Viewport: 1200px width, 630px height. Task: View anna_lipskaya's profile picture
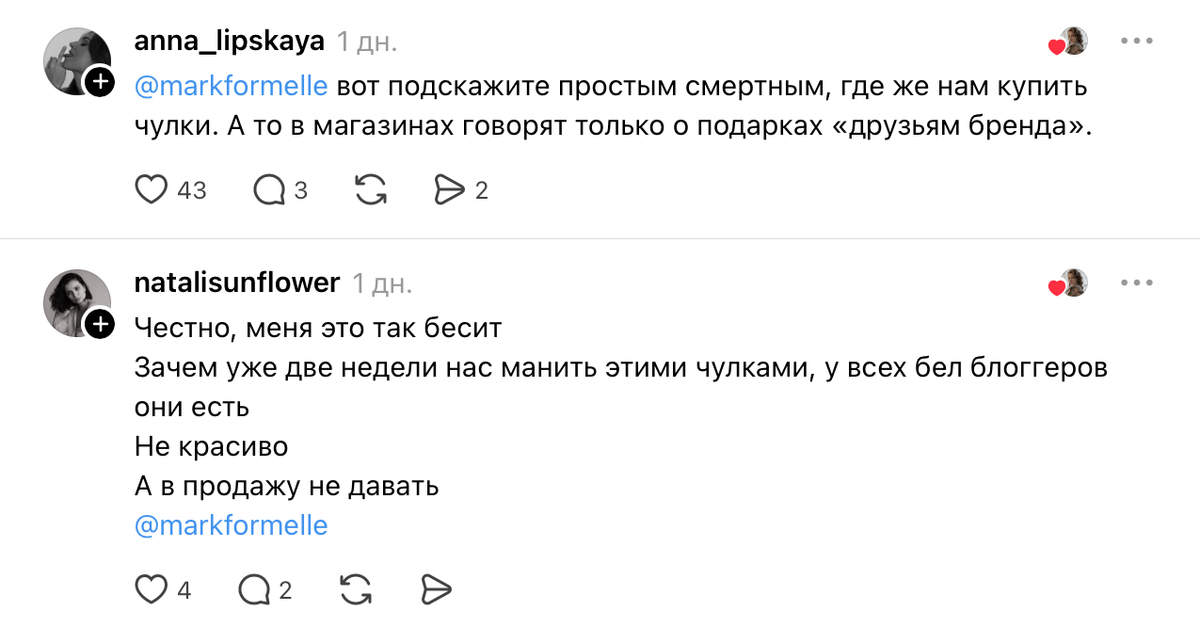tap(75, 60)
